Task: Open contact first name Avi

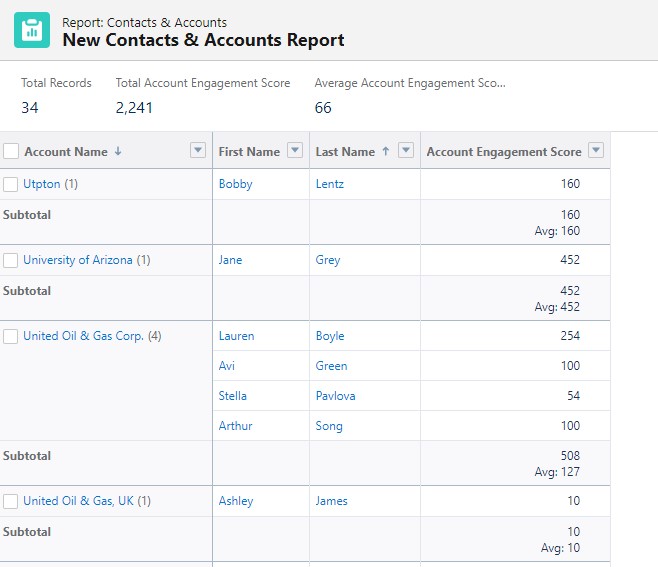Action: click(227, 366)
